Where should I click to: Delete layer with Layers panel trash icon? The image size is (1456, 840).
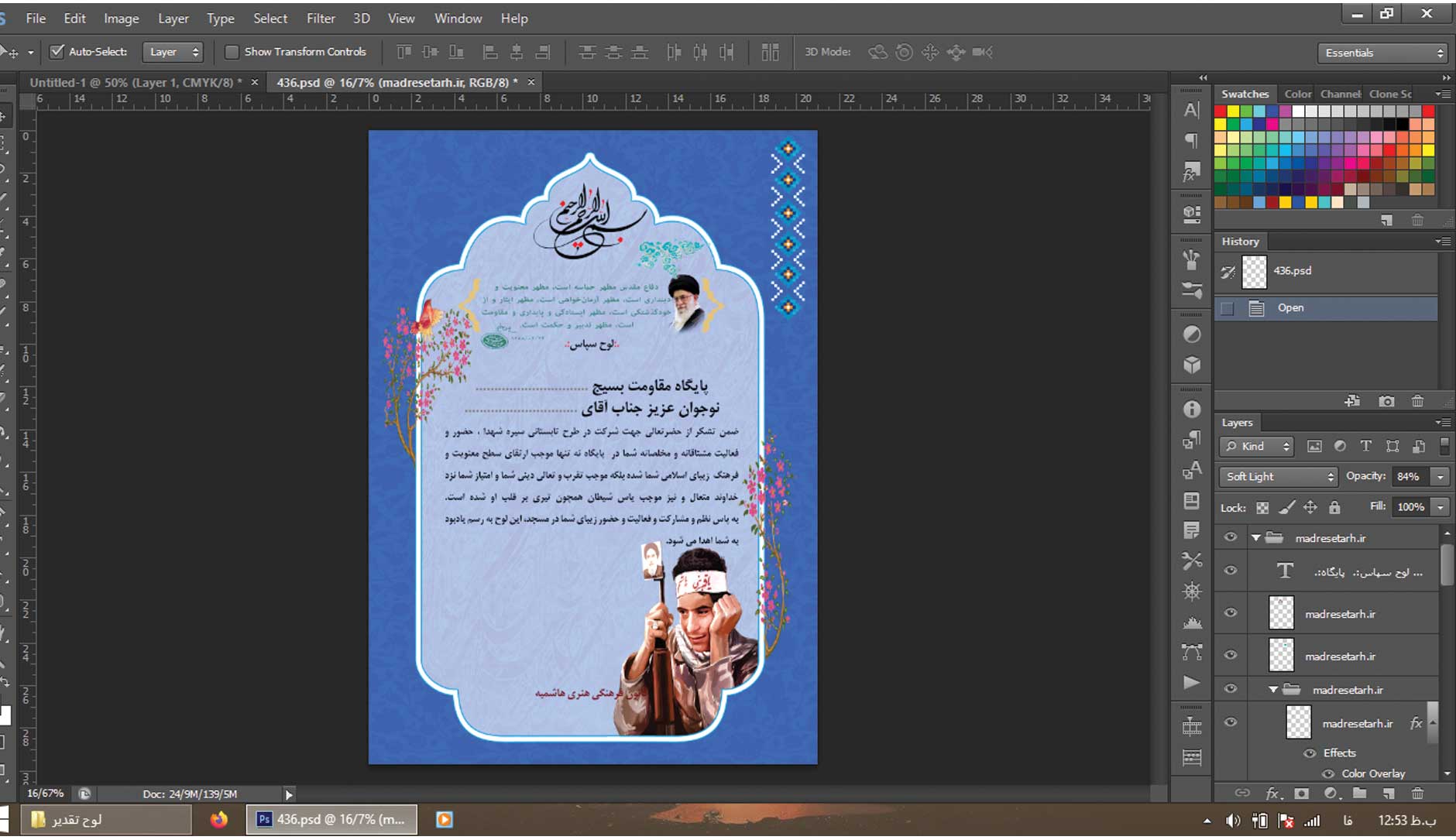coord(1417,793)
